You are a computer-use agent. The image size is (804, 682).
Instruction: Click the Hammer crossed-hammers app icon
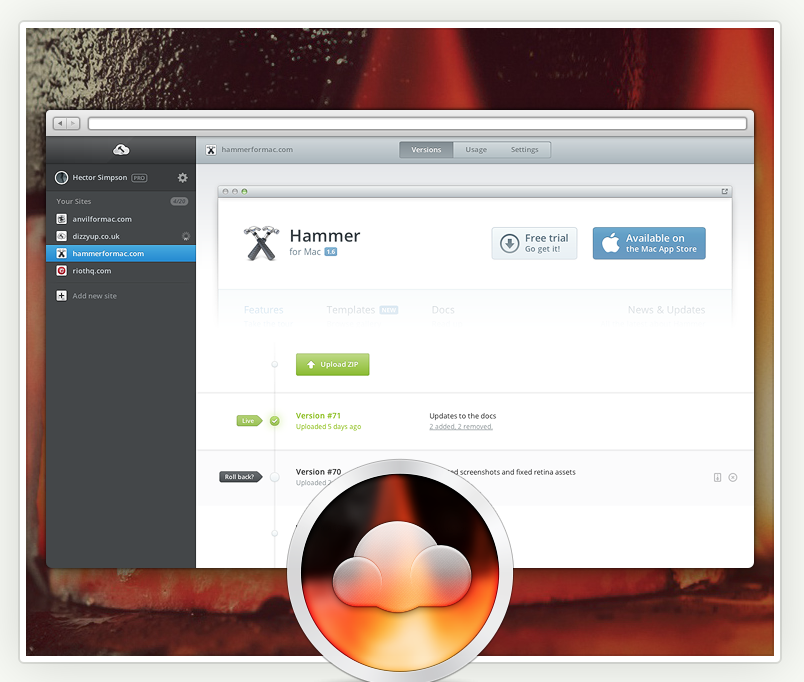pyautogui.click(x=261, y=243)
